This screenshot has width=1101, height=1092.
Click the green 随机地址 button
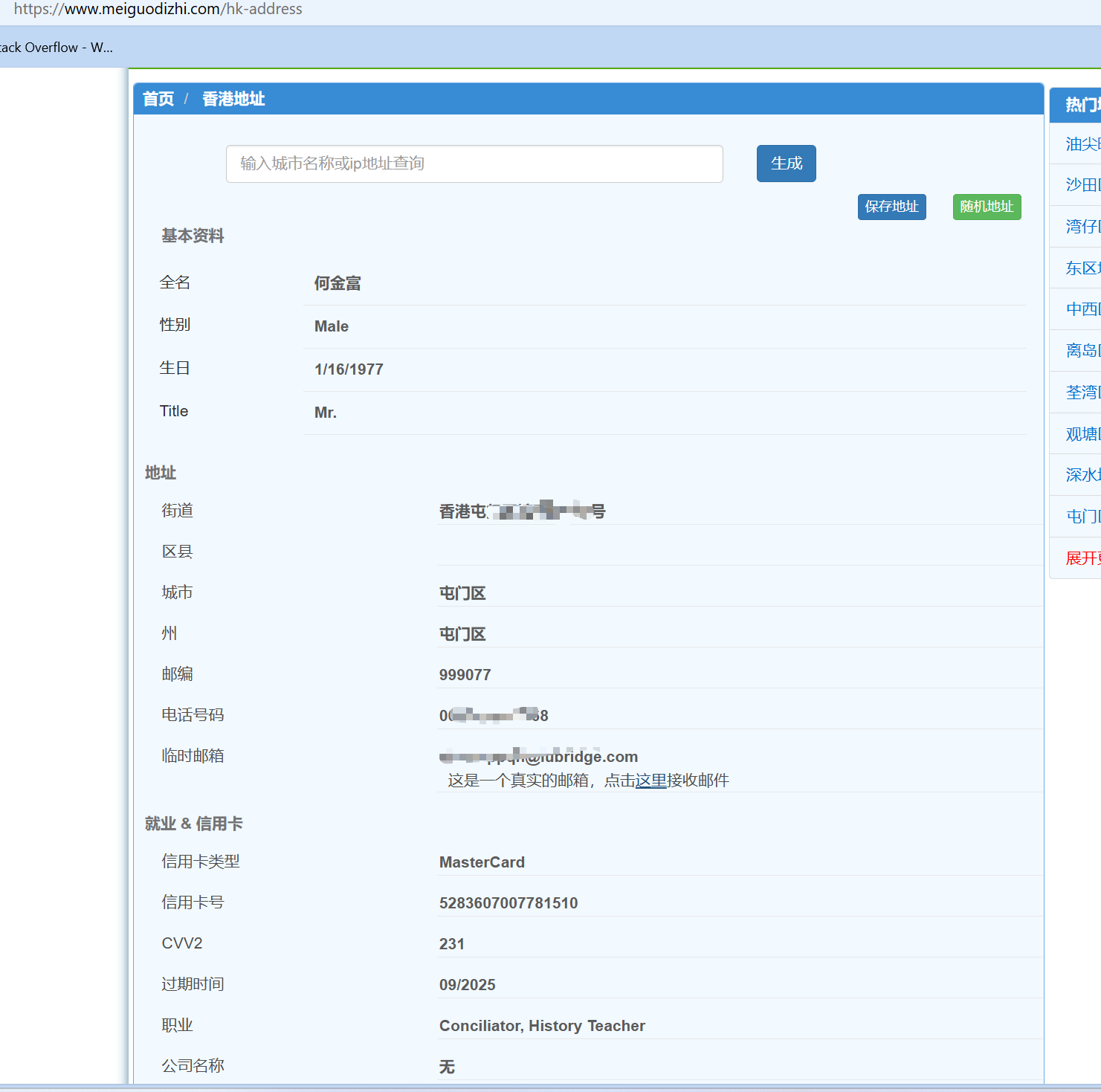click(987, 207)
